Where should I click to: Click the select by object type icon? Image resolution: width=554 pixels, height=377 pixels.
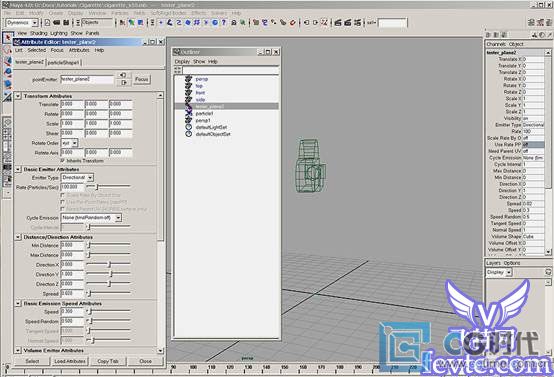pos(131,23)
